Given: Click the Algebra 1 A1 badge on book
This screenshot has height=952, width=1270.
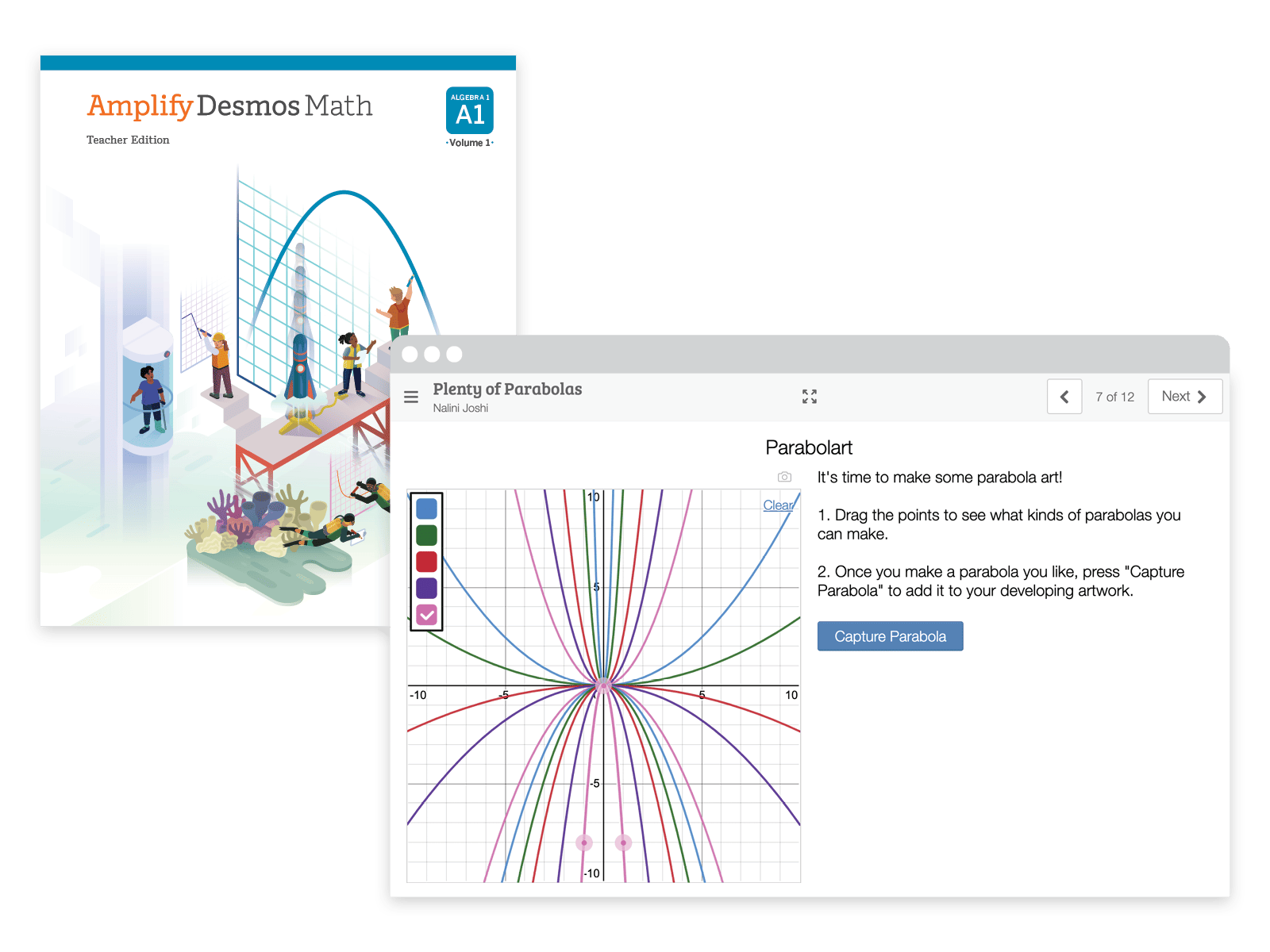Looking at the screenshot, I should 470,110.
